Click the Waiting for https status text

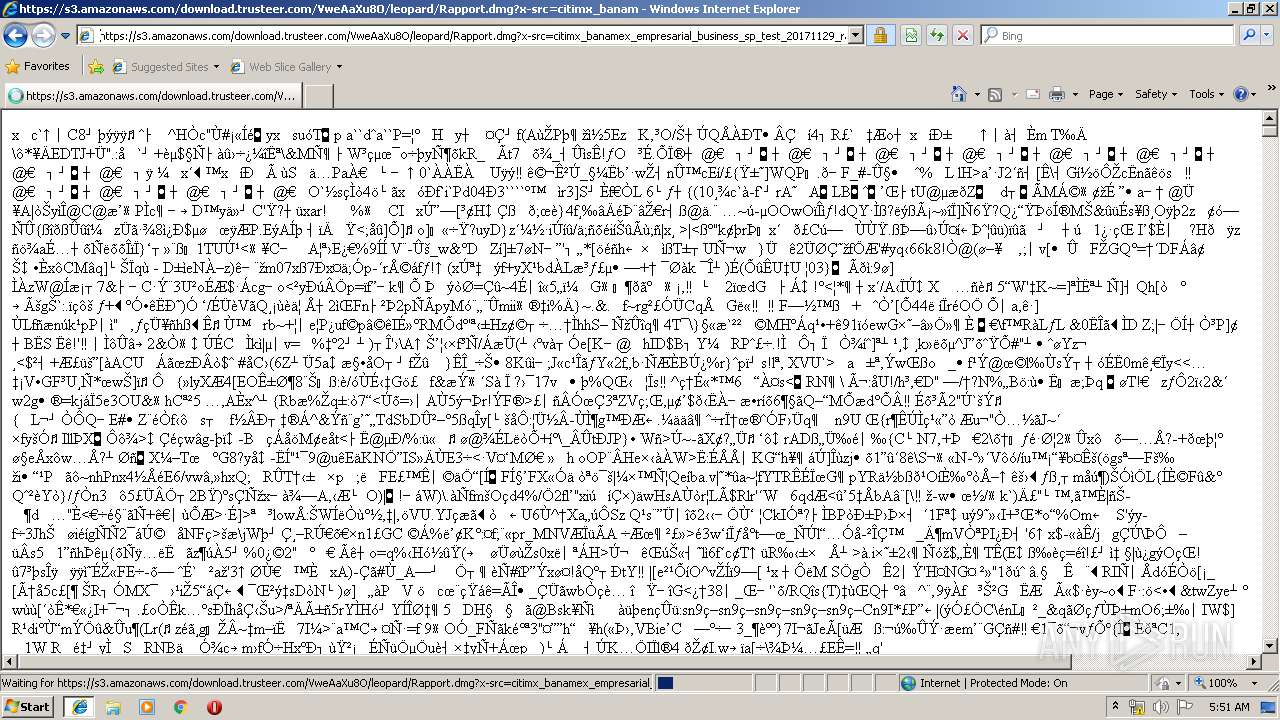coord(327,683)
